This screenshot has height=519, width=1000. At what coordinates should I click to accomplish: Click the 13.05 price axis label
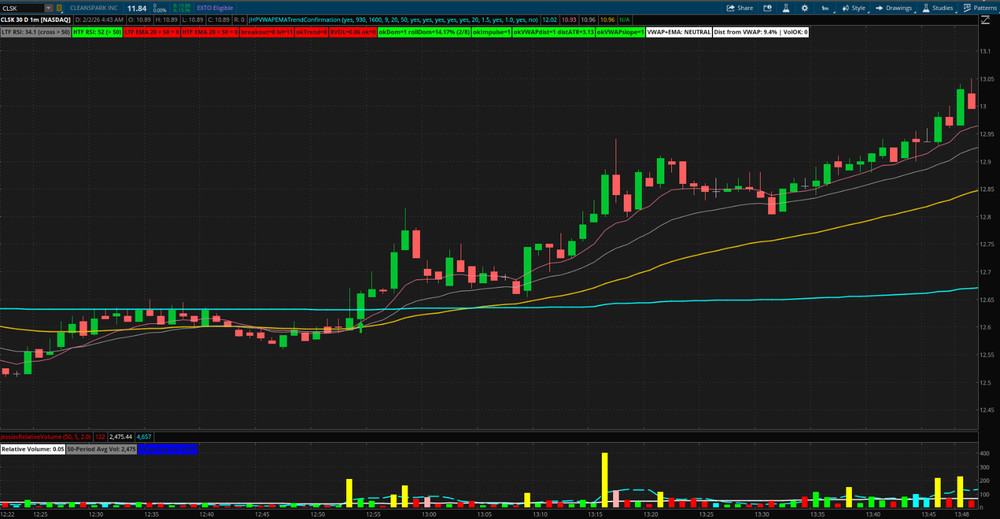point(988,79)
